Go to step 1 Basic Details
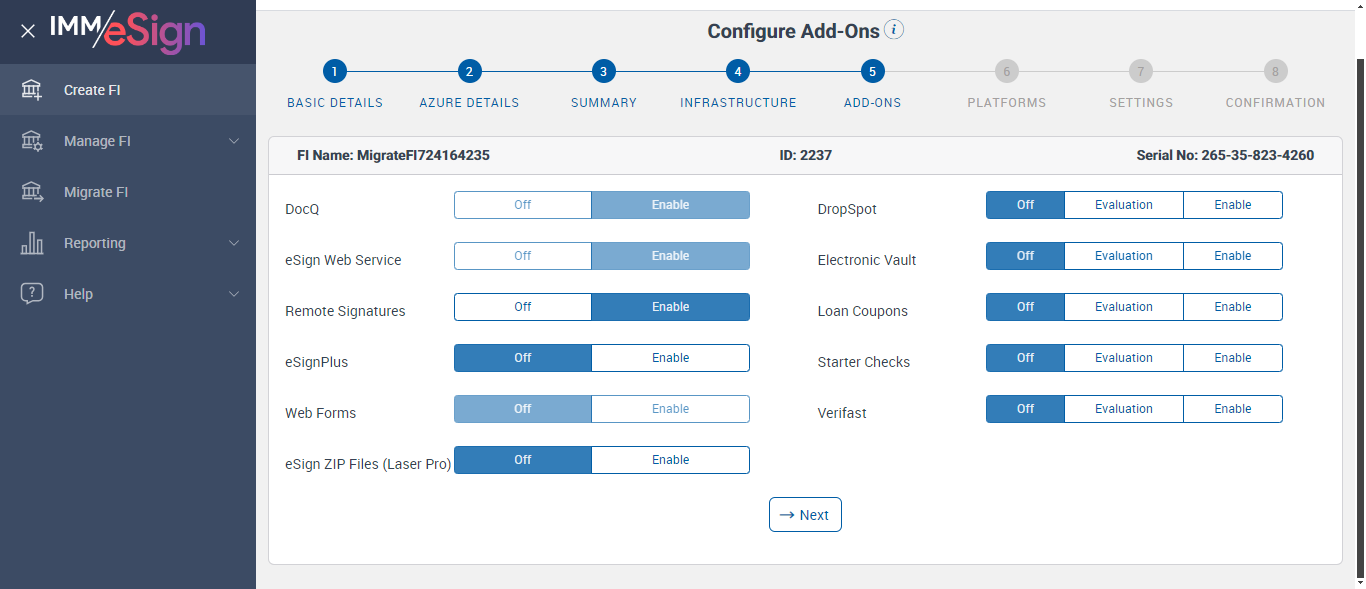Viewport: 1366px width, 589px height. (334, 72)
